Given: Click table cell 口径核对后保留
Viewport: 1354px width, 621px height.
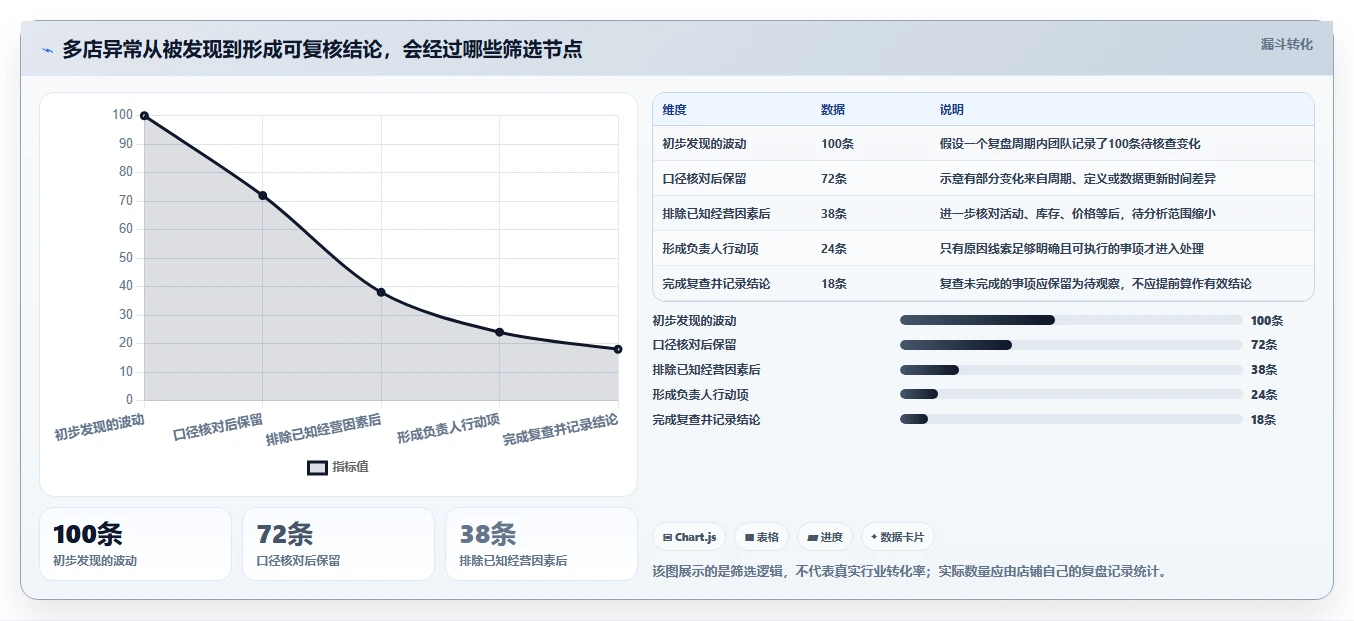Looking at the screenshot, I should (x=704, y=179).
